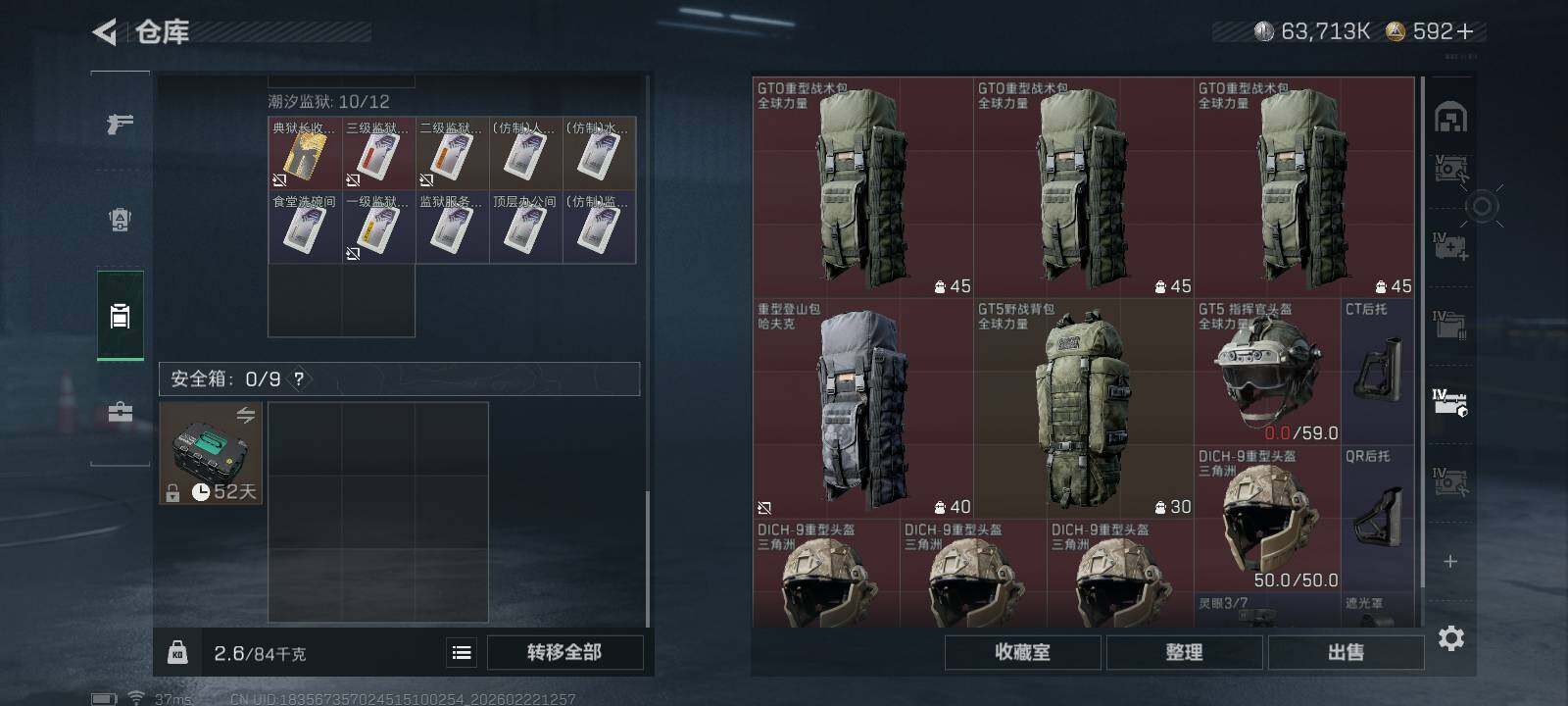Click the 出售 sell button
The image size is (1568, 706).
coord(1346,652)
